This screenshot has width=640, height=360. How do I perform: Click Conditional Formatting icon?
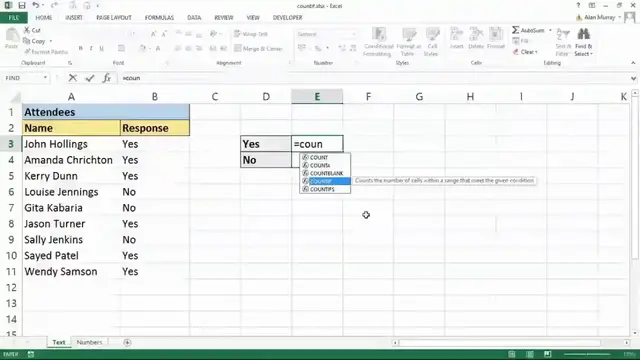pos(379,35)
